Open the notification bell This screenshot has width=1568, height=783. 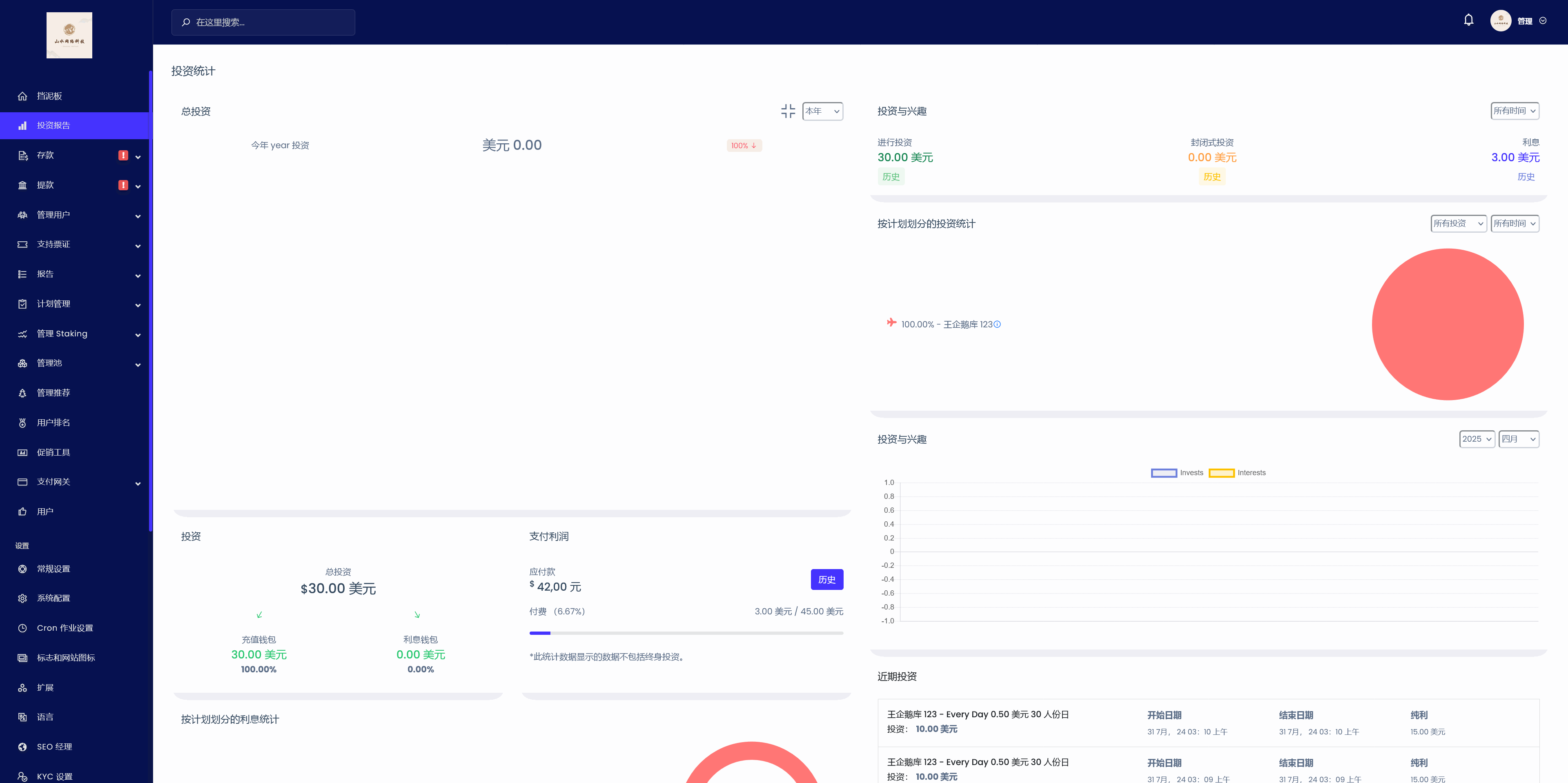(x=1469, y=20)
